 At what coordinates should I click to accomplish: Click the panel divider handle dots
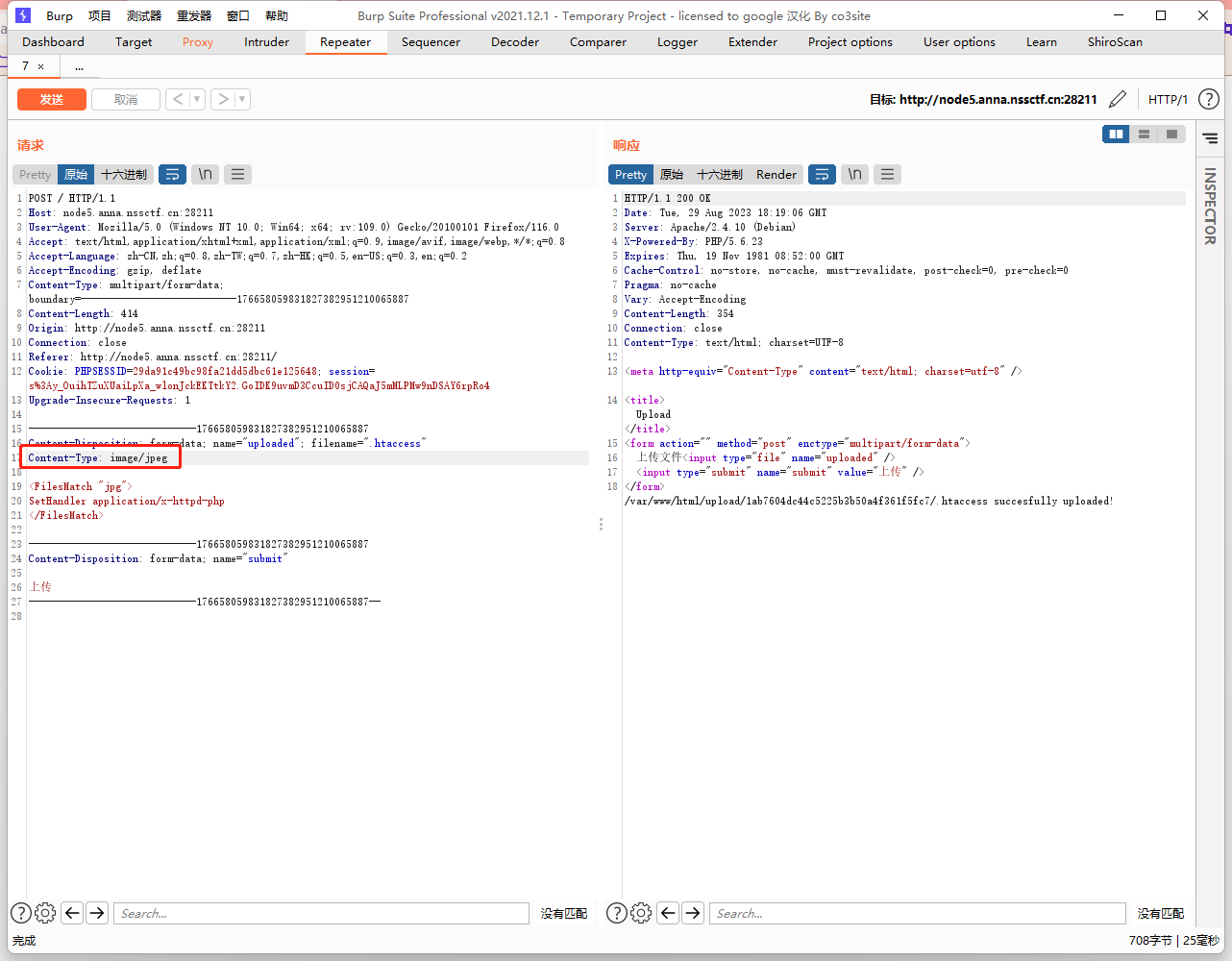click(601, 524)
